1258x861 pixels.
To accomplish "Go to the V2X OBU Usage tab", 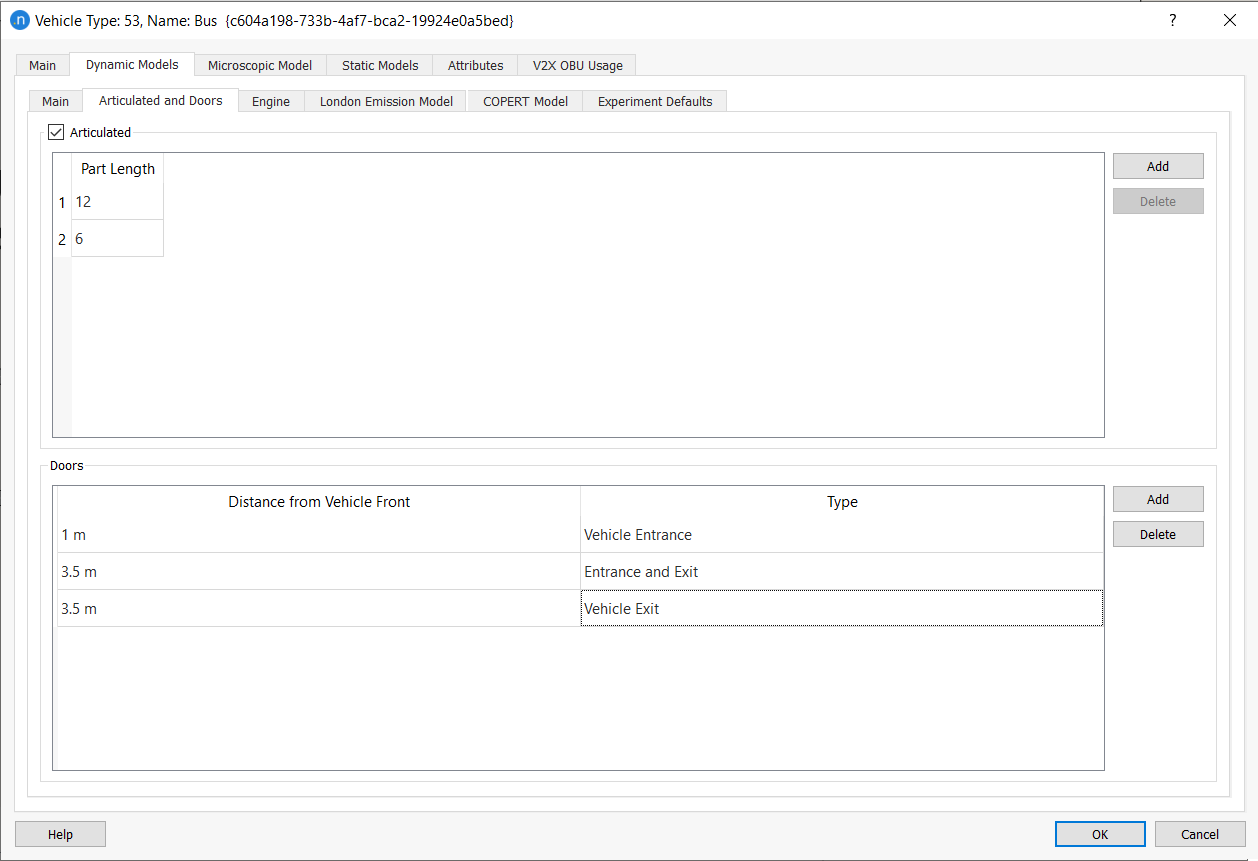I will point(577,65).
